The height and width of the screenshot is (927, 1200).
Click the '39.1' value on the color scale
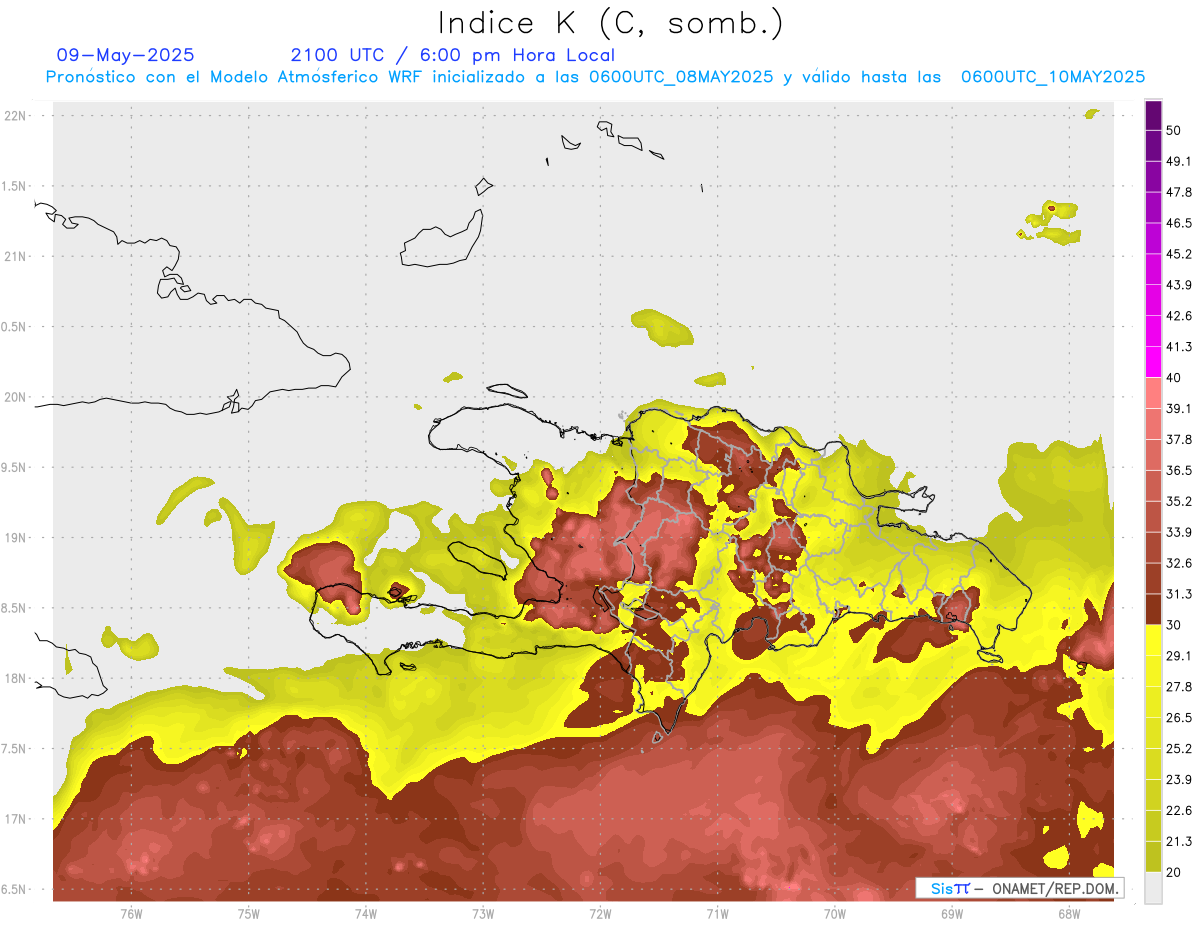(1179, 409)
